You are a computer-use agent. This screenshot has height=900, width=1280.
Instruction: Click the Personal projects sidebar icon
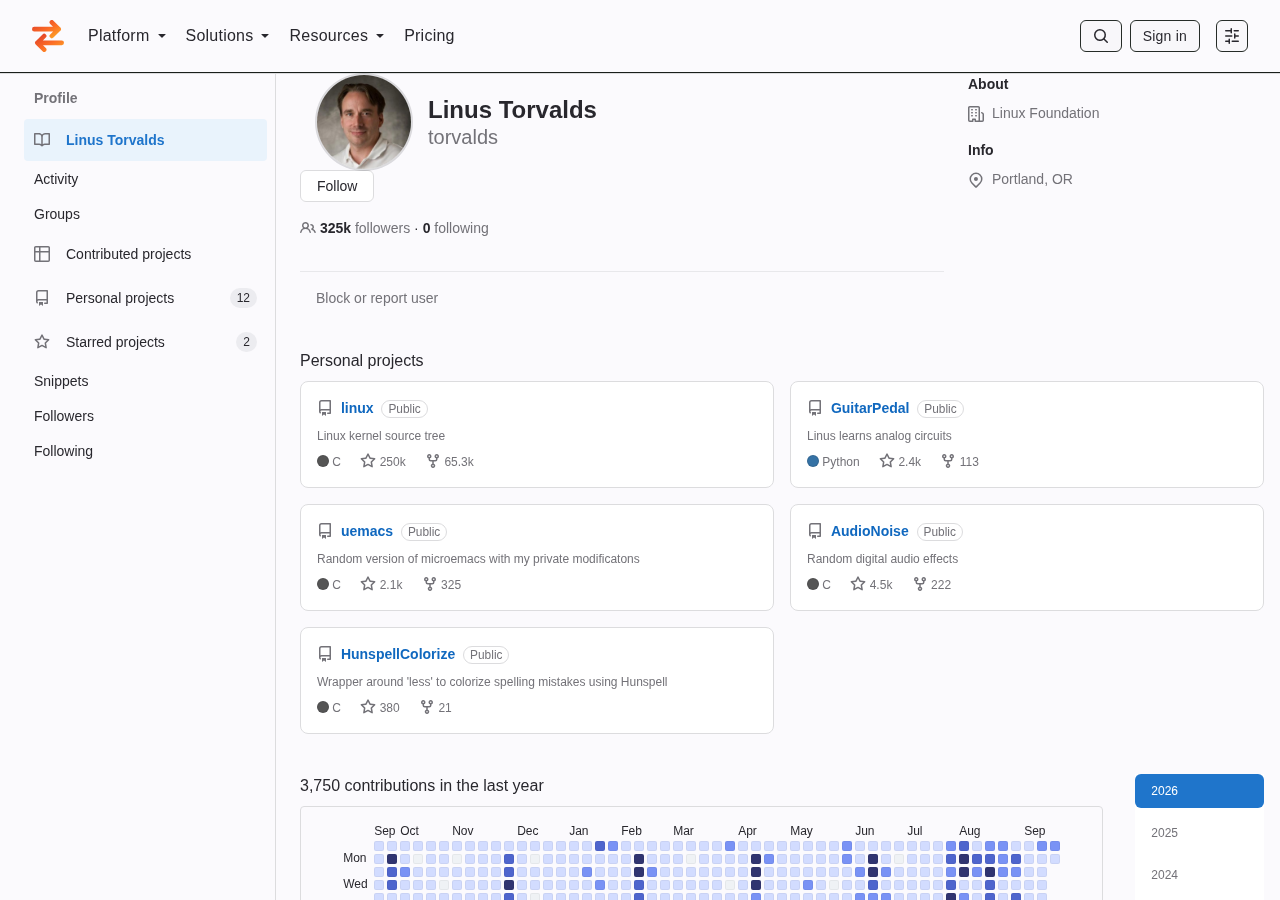[x=42, y=298]
